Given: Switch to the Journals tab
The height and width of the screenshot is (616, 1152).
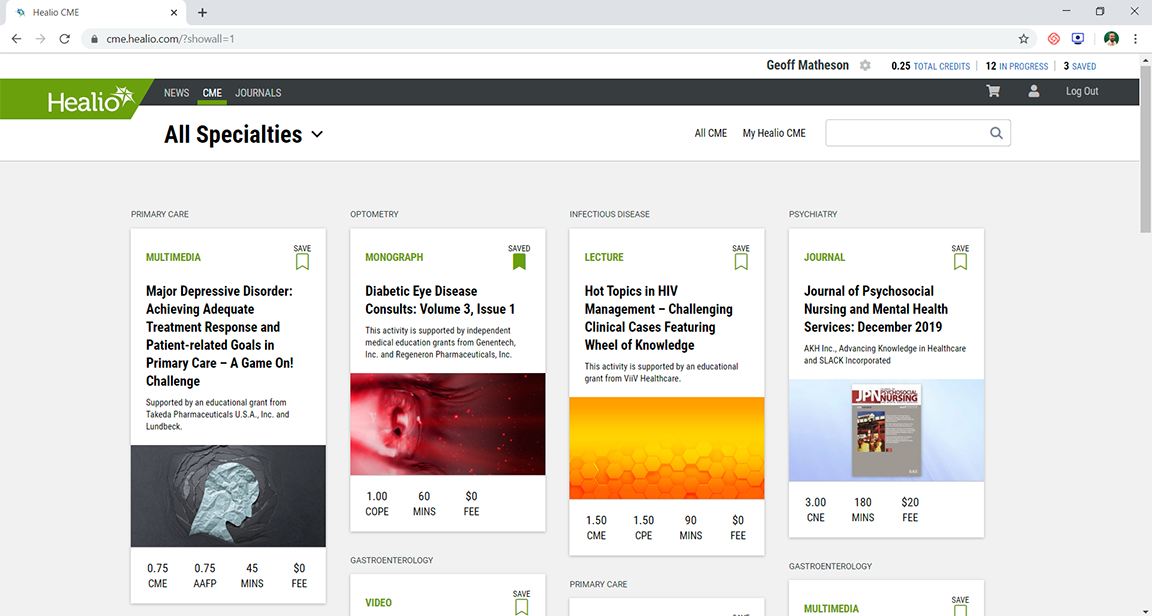Looking at the screenshot, I should coord(258,93).
